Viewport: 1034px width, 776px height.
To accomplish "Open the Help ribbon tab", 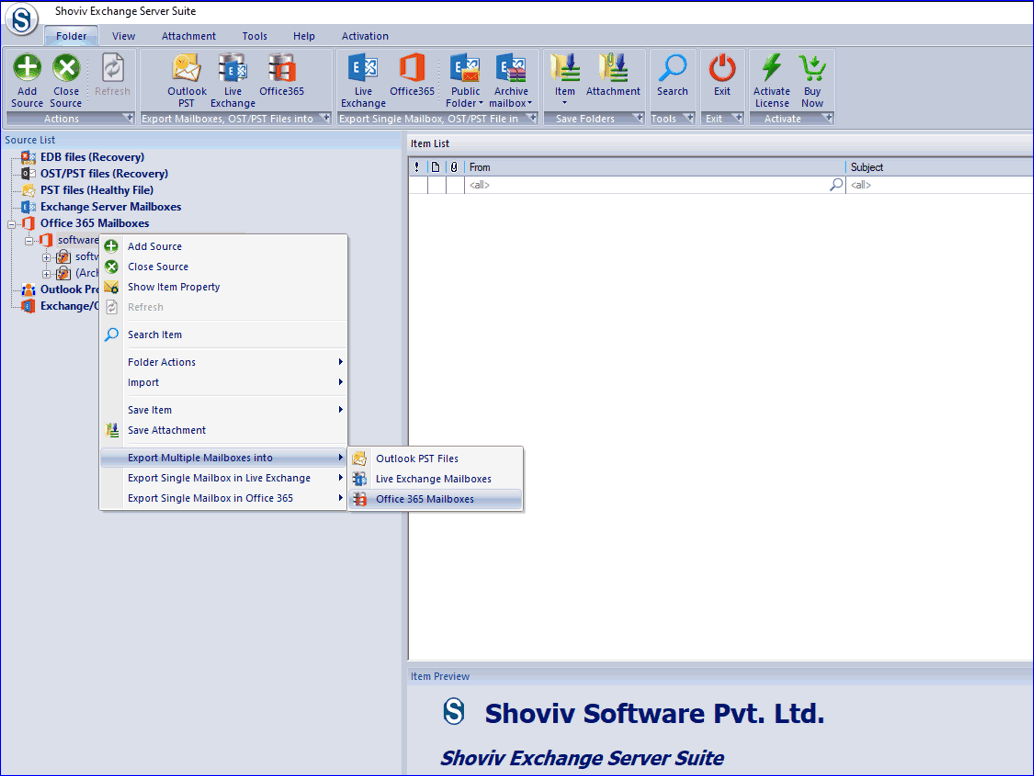I will pos(304,36).
